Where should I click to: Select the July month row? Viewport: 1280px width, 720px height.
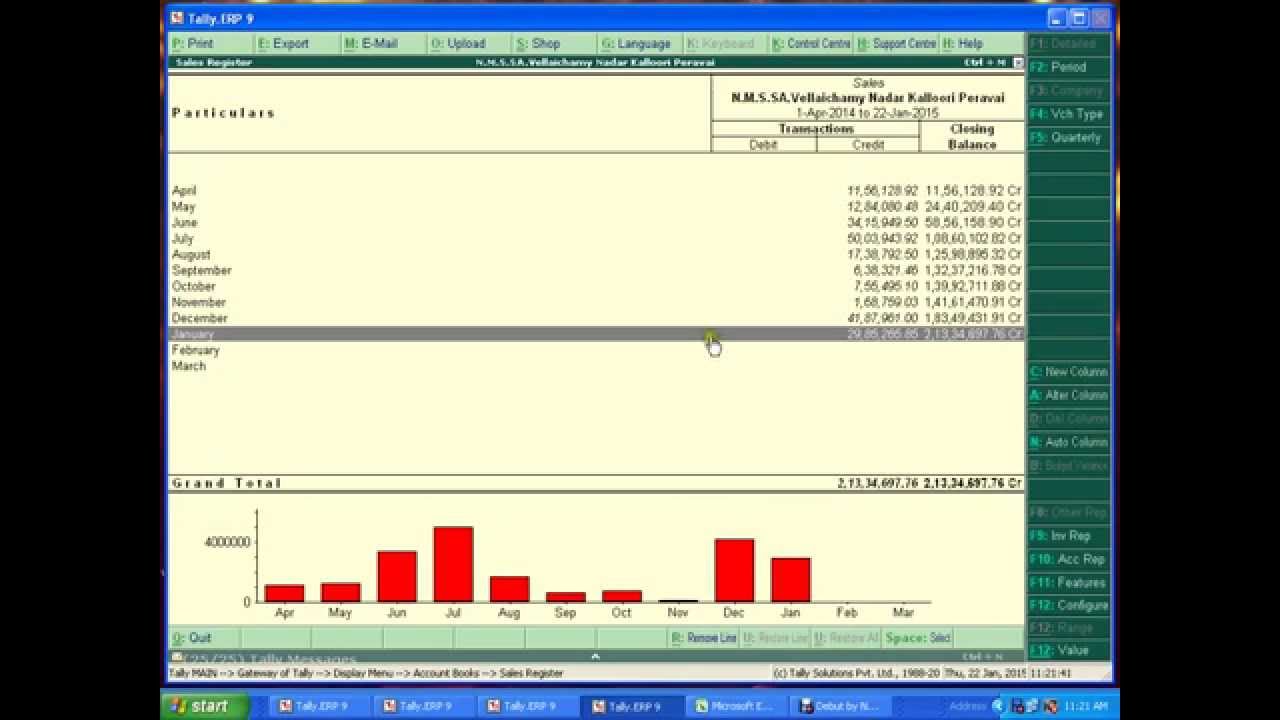point(596,238)
